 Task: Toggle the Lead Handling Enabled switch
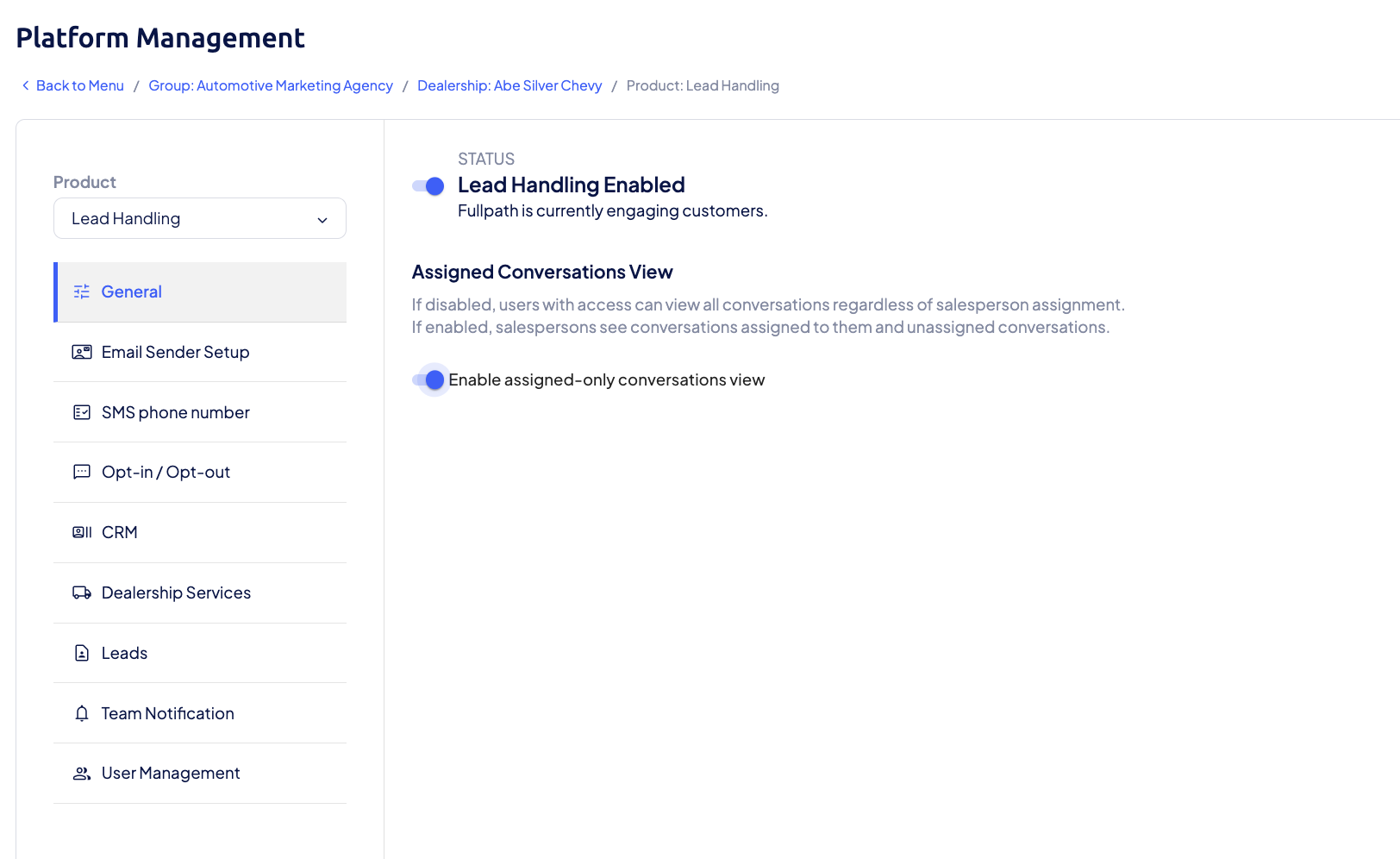click(428, 185)
